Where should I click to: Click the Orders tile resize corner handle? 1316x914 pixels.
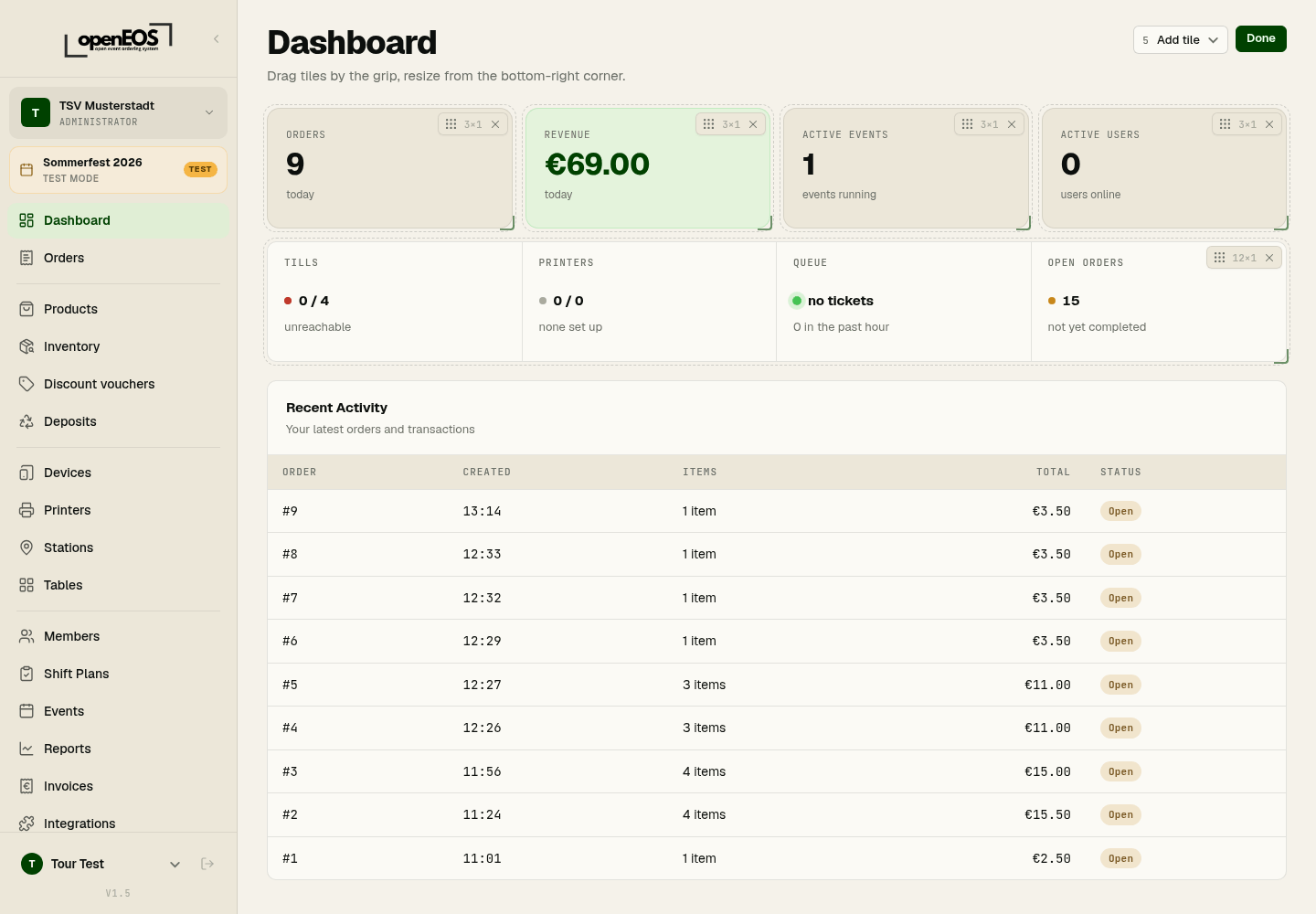(x=508, y=223)
